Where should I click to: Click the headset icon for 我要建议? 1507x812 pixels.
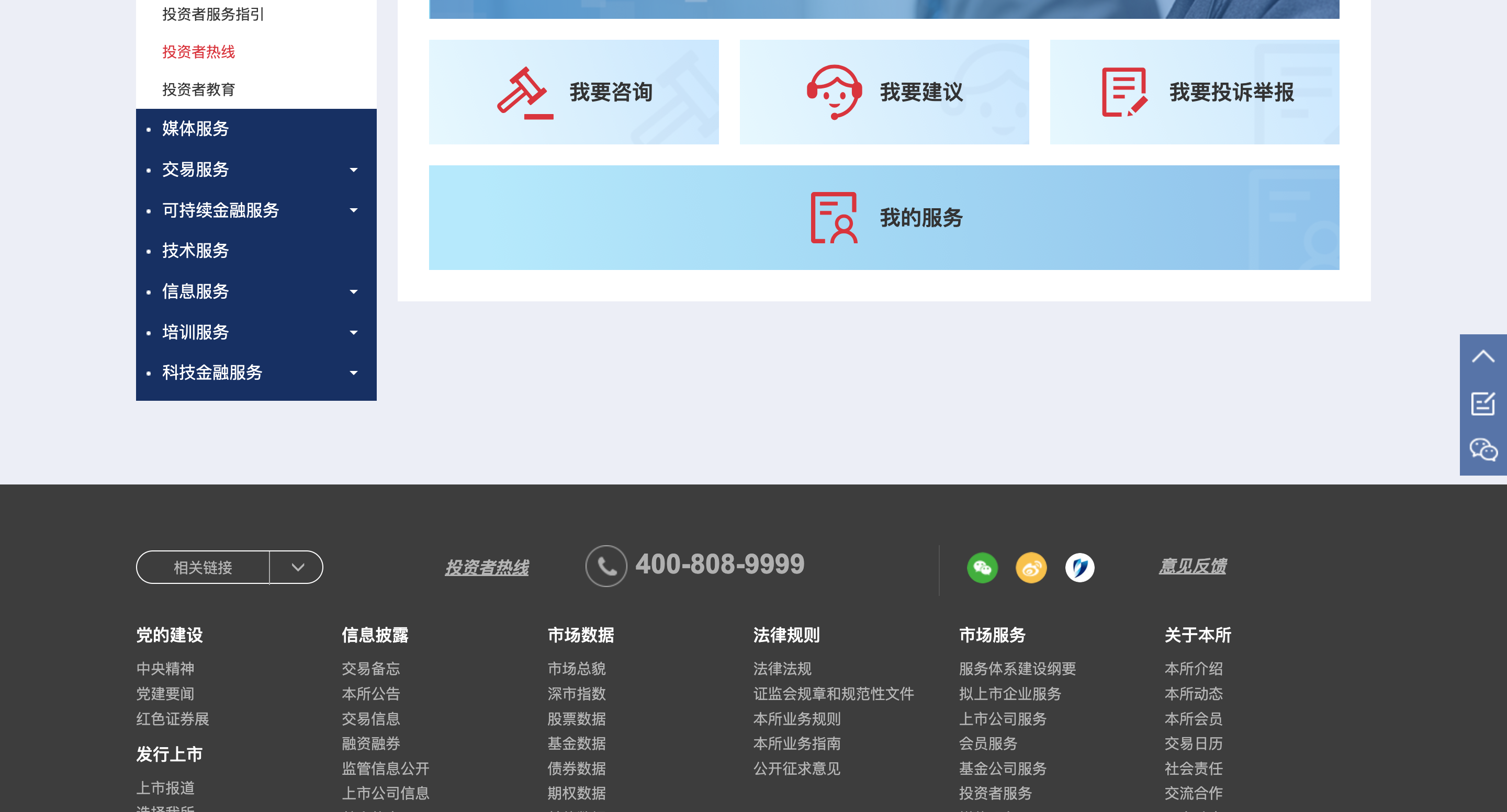(834, 92)
